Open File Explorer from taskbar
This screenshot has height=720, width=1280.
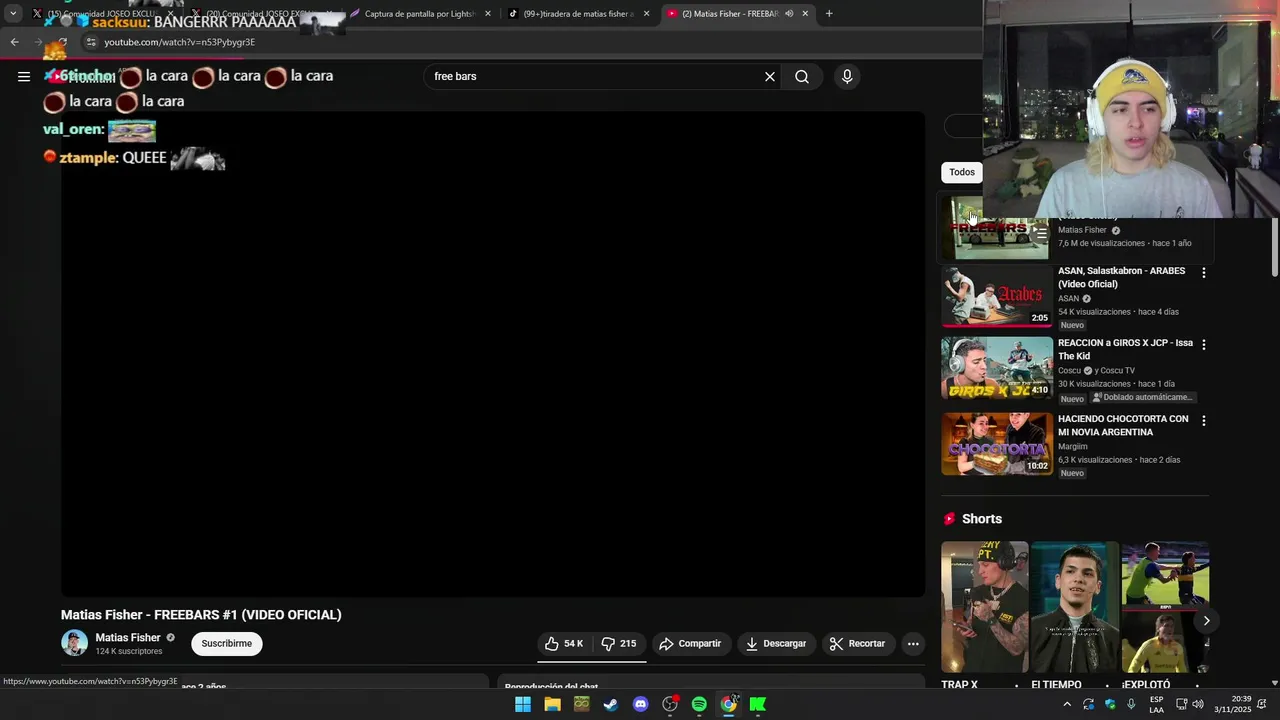[552, 705]
